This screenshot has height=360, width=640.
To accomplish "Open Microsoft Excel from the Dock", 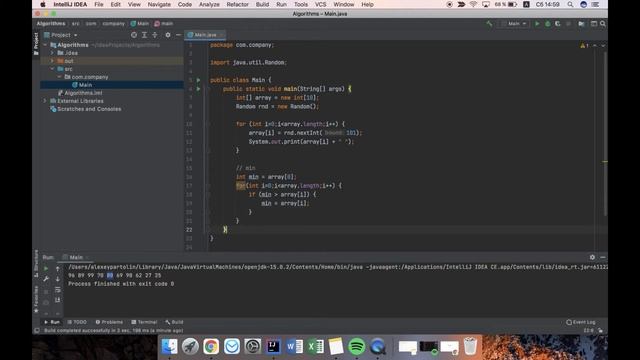I will click(315, 347).
